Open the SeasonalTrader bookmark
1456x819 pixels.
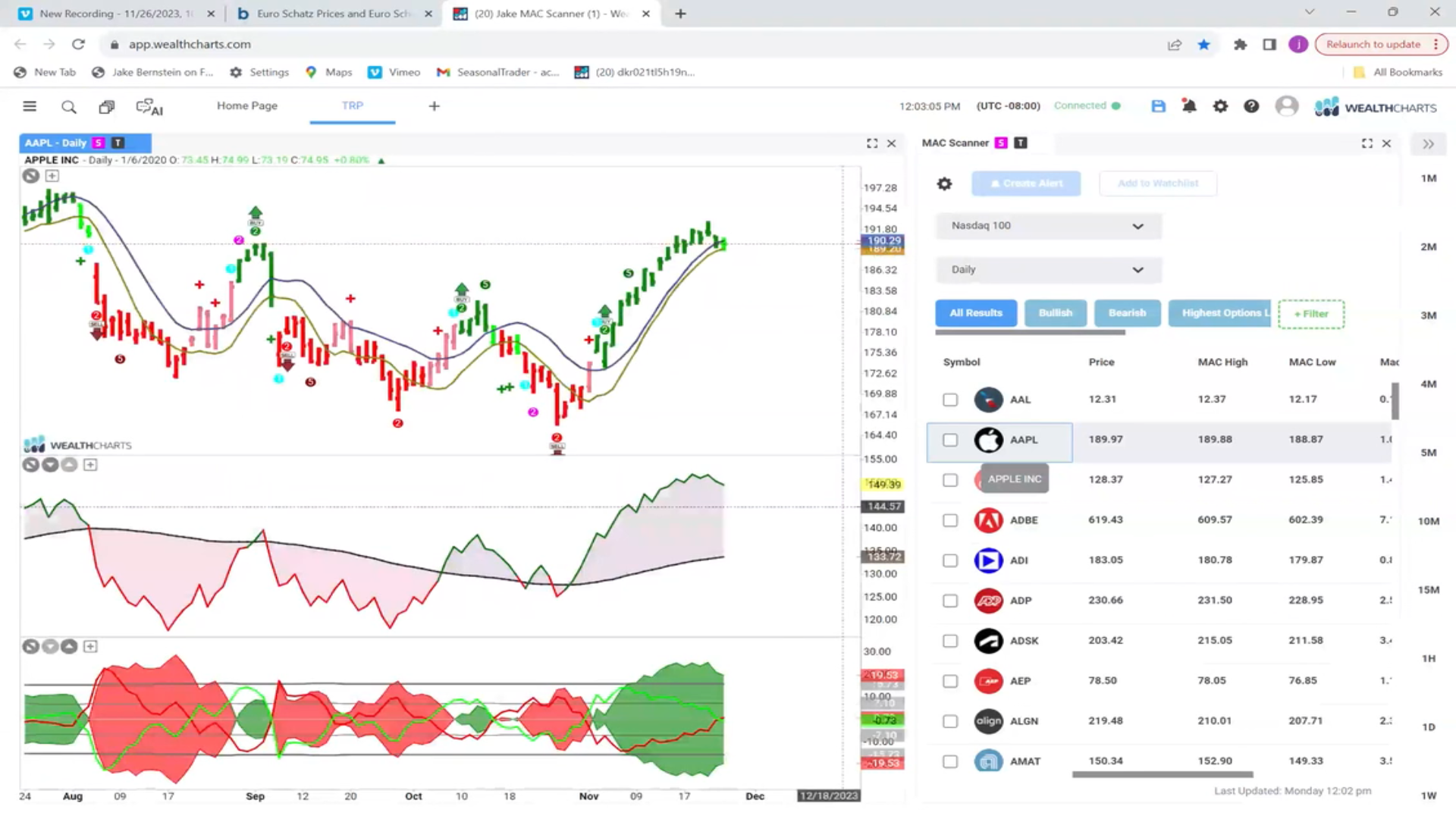coord(498,73)
